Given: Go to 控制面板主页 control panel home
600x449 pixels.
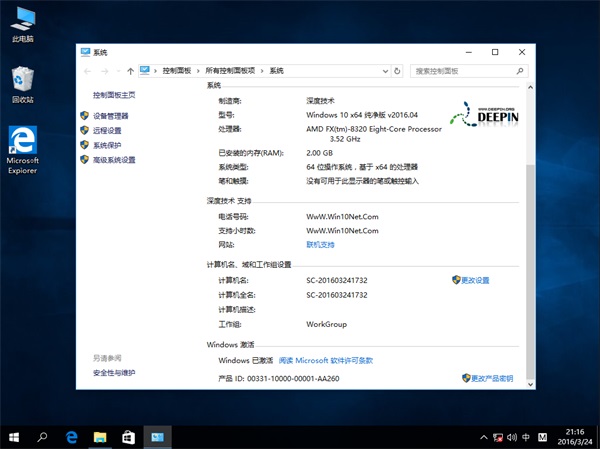Looking at the screenshot, I should [x=113, y=95].
